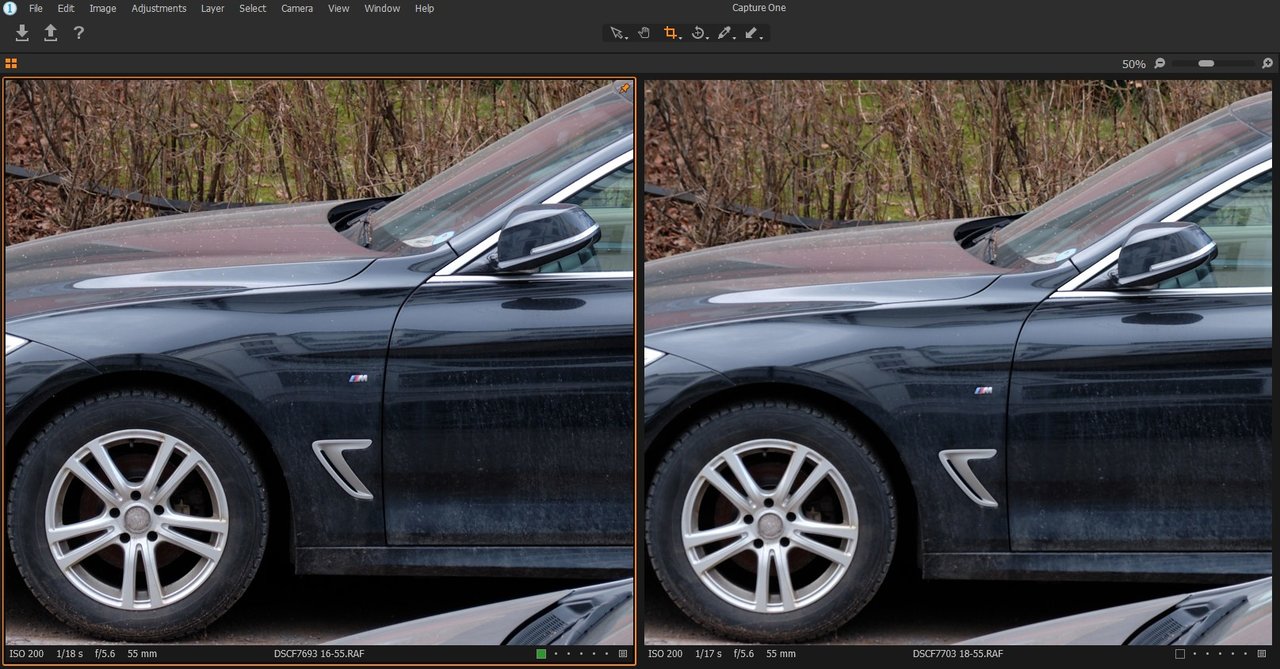Click the pin icon on left image
The height and width of the screenshot is (669, 1280).
point(625,89)
